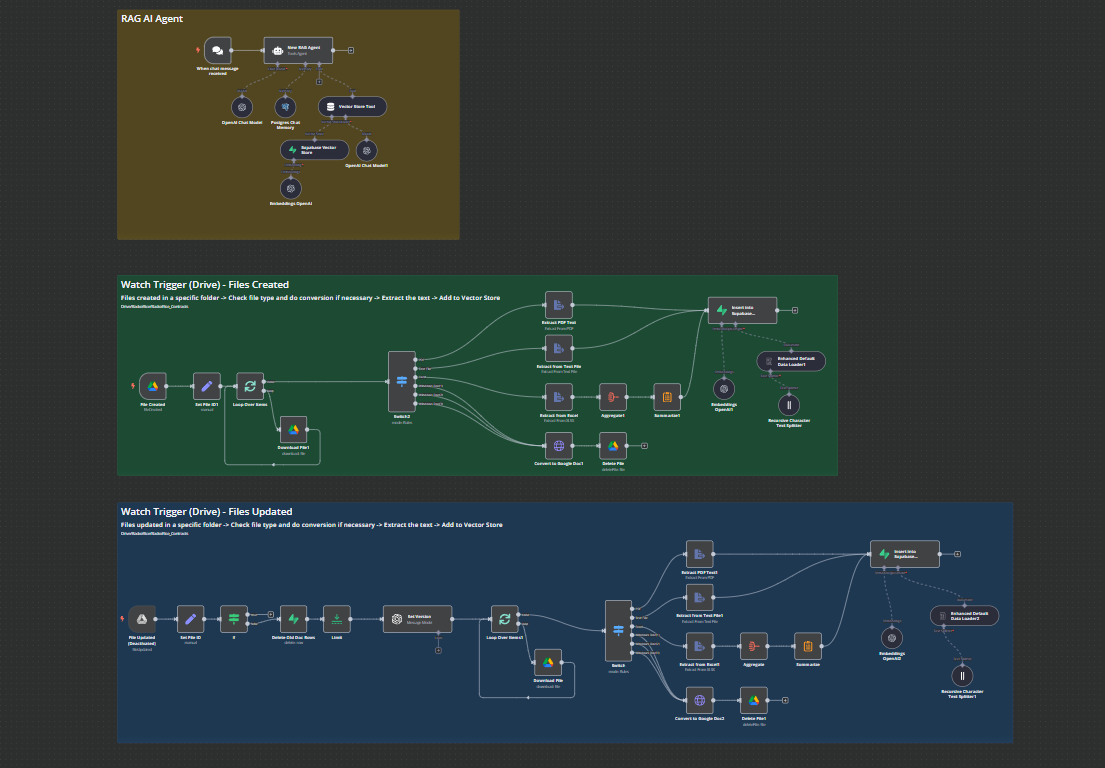This screenshot has width=1105, height=768.
Task: Add node after New RAG Agent output
Action: coord(351,50)
